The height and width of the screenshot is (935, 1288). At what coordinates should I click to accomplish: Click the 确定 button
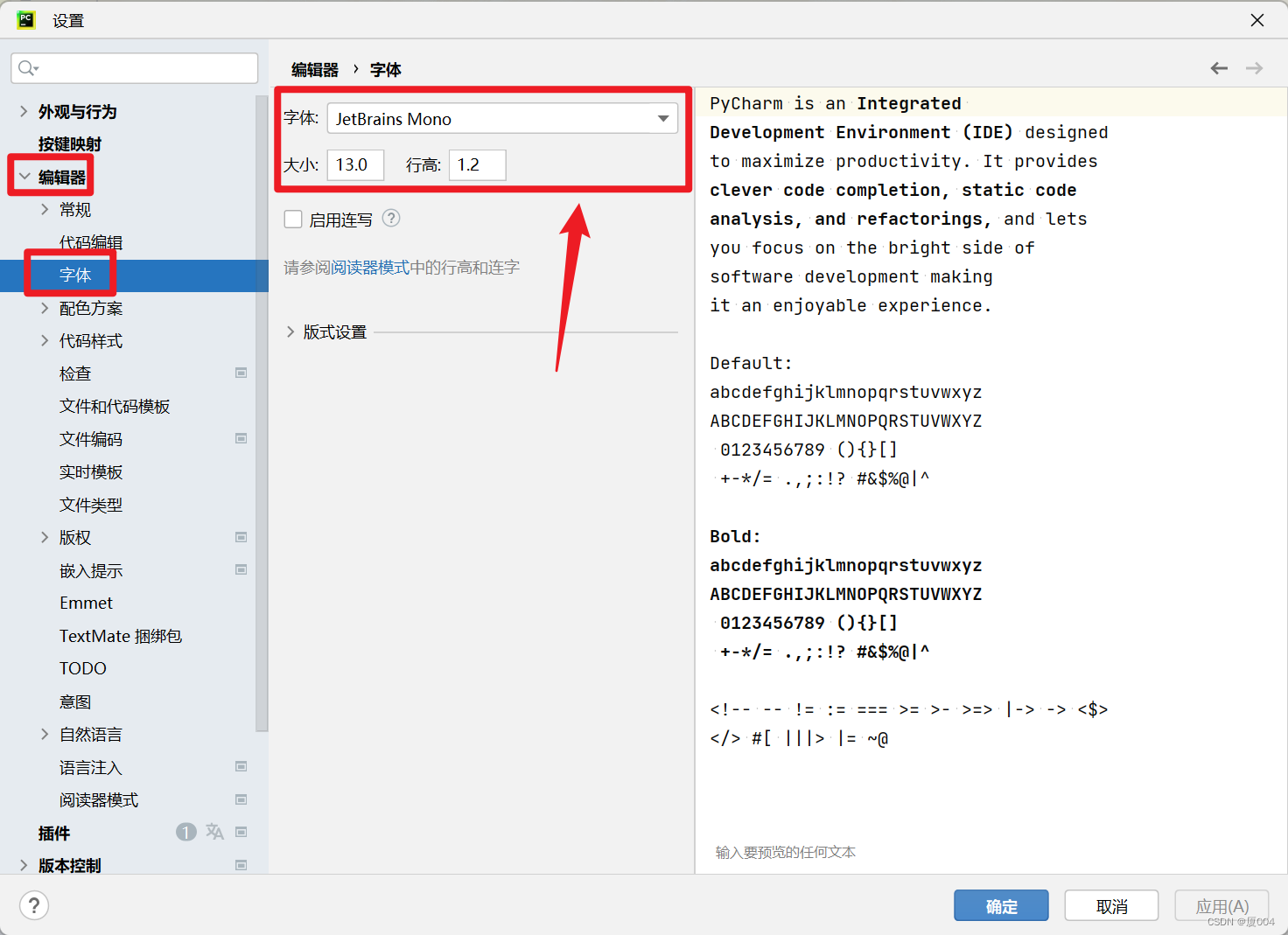1001,906
